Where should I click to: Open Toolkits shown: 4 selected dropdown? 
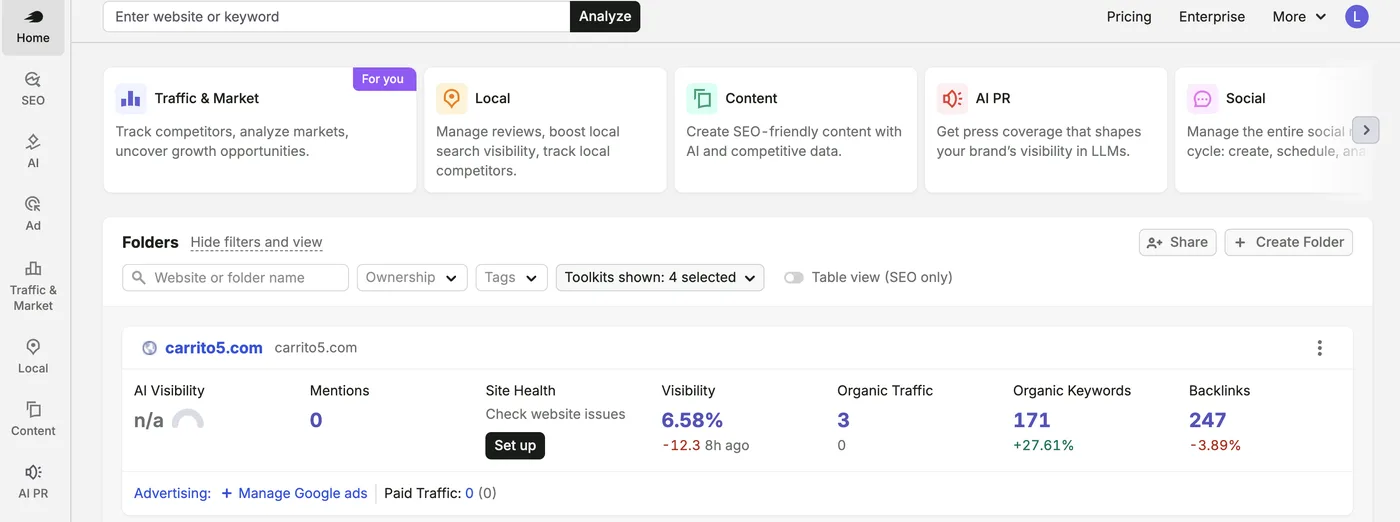[660, 277]
